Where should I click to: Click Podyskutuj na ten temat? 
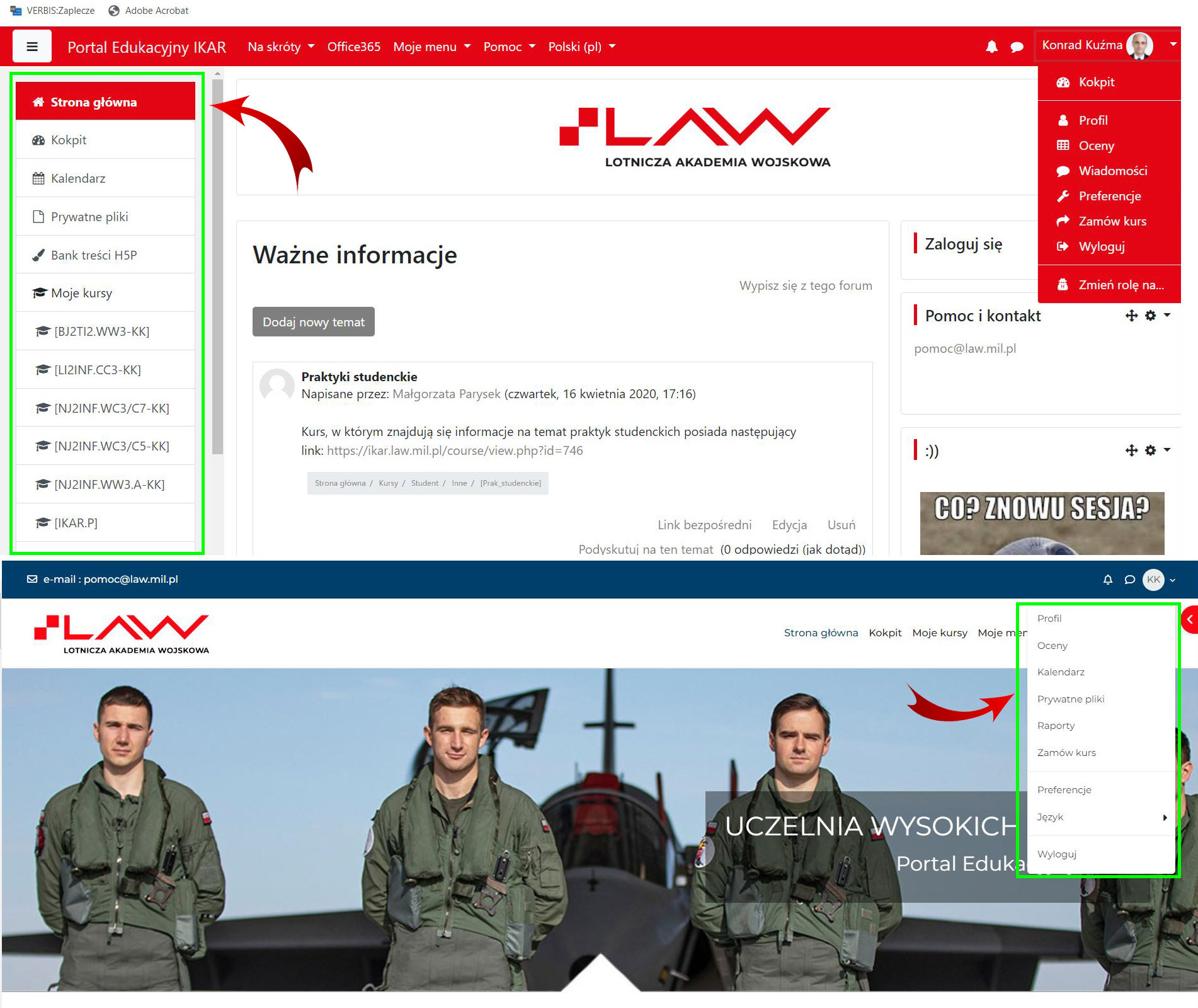coord(646,549)
